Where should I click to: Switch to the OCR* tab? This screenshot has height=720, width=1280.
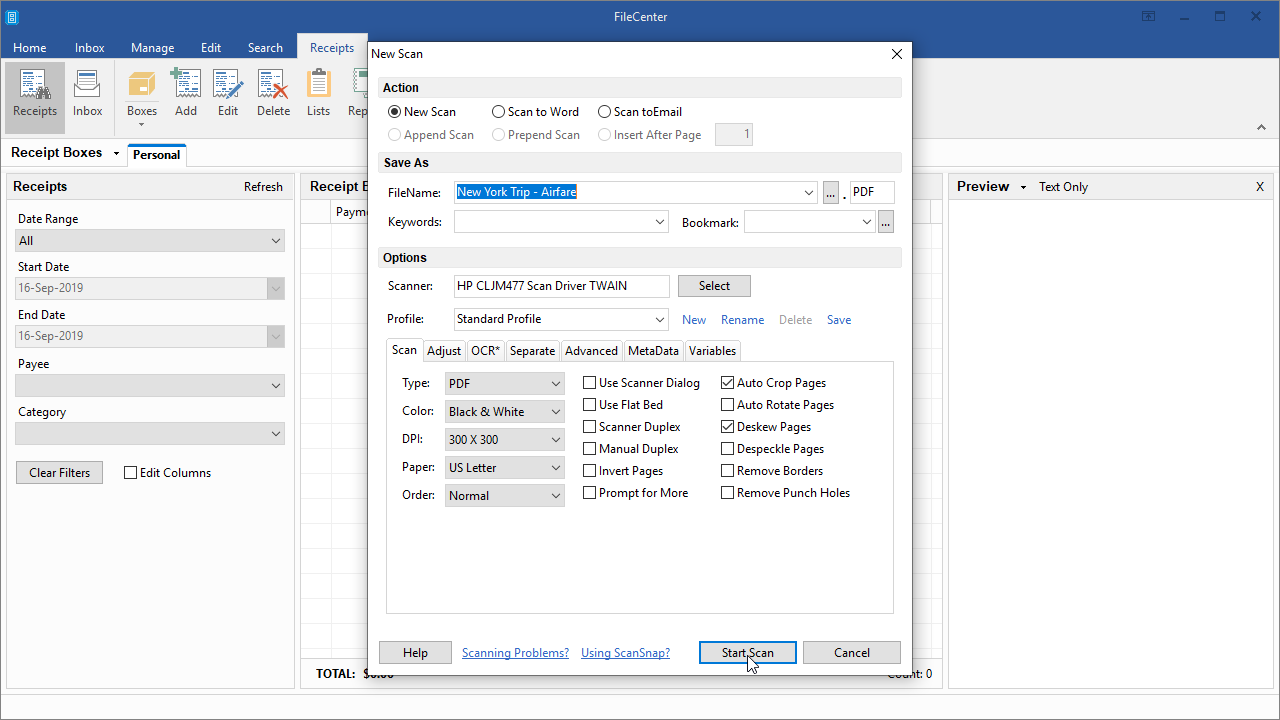(485, 351)
